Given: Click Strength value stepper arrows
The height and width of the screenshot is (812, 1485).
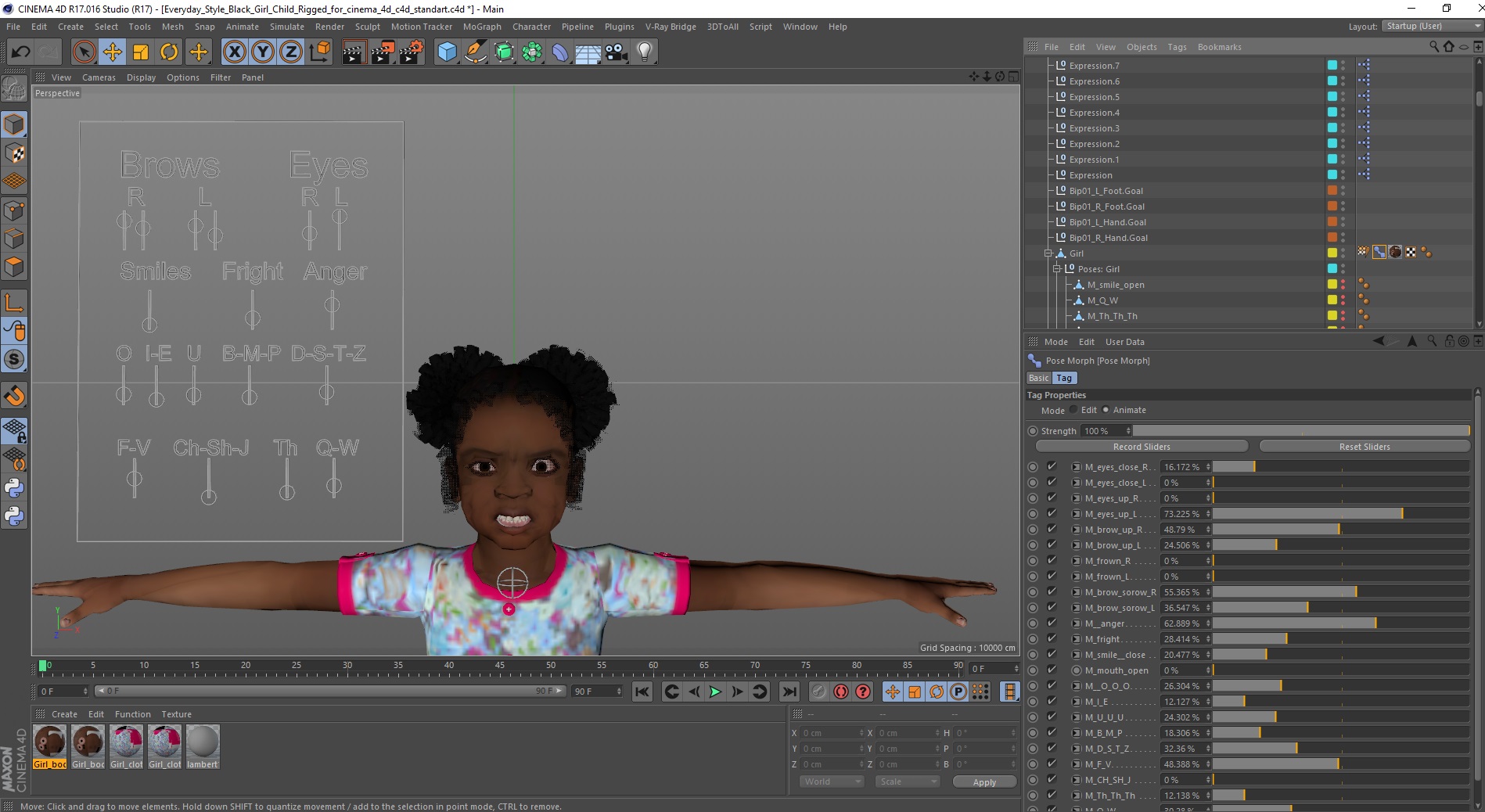Looking at the screenshot, I should click(x=1128, y=431).
